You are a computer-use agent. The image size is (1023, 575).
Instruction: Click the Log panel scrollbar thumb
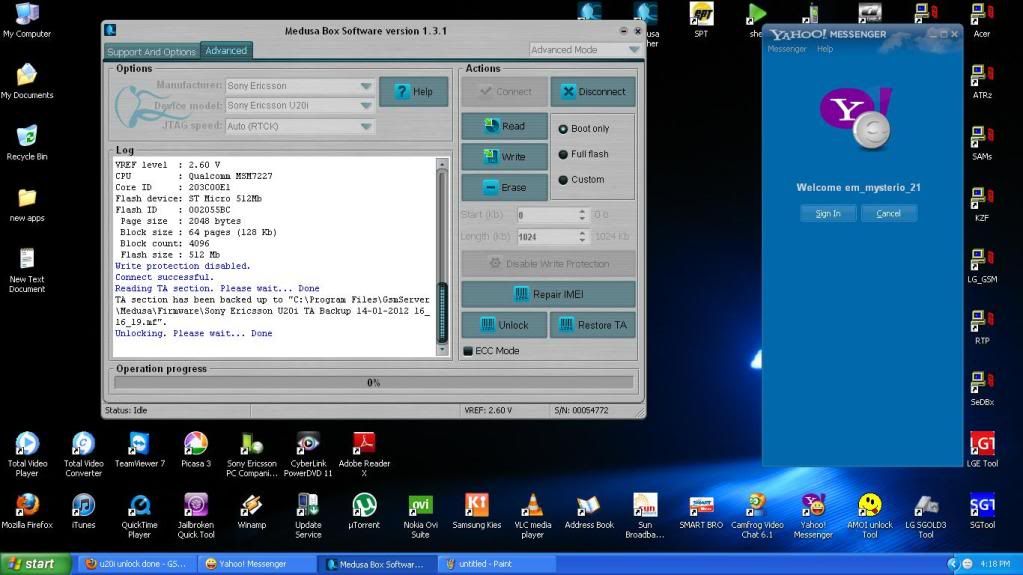click(x=442, y=312)
